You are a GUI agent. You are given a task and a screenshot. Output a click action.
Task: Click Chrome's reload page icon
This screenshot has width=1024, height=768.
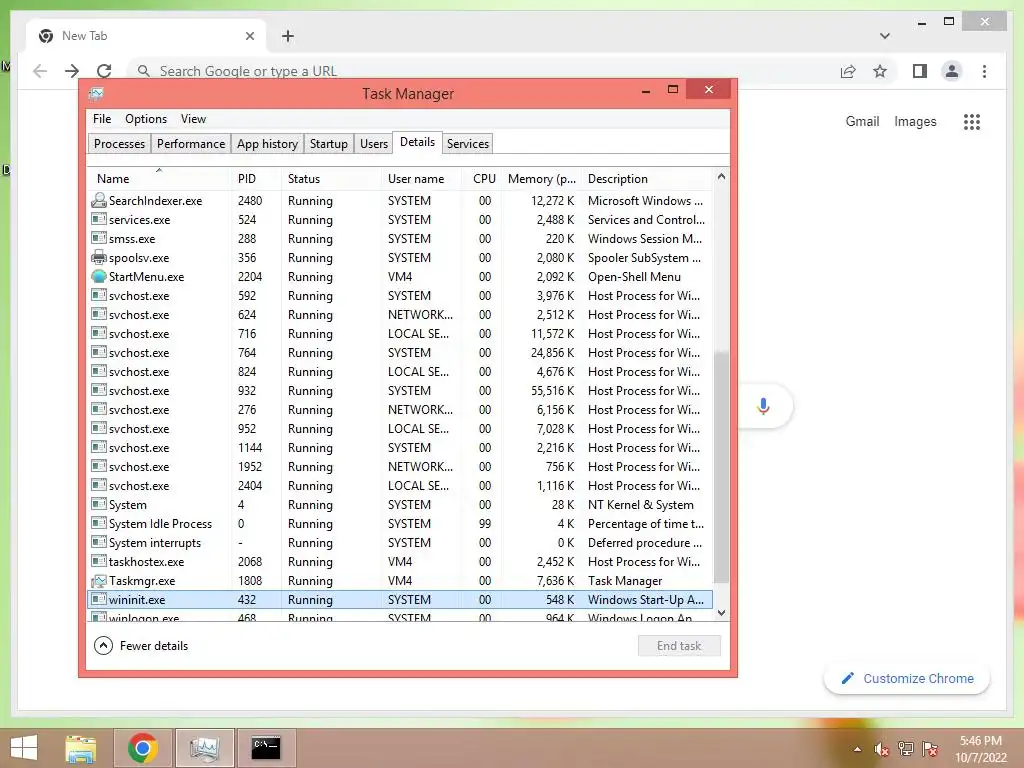point(104,71)
